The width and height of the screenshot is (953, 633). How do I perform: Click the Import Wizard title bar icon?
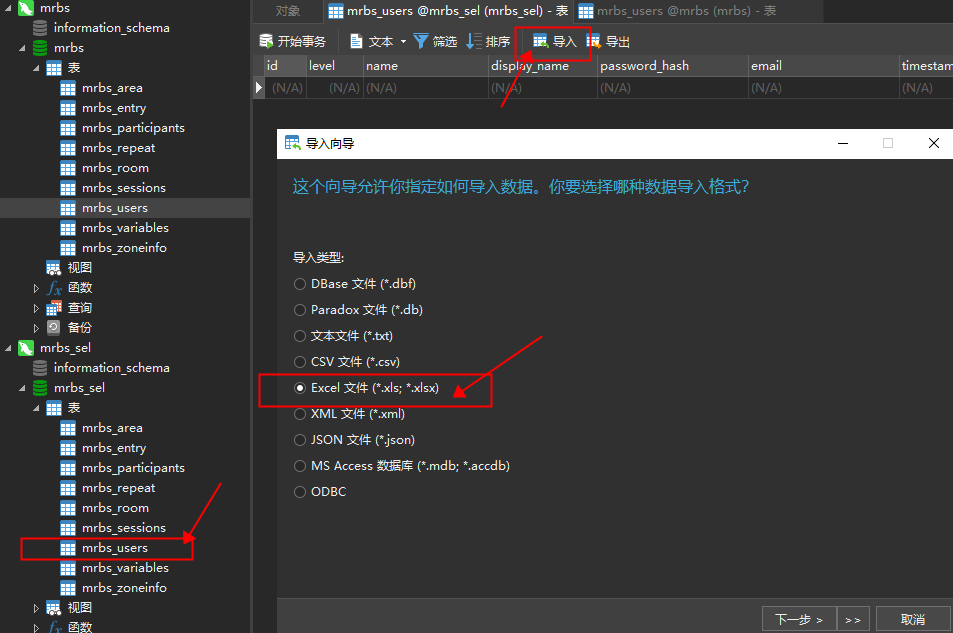292,143
